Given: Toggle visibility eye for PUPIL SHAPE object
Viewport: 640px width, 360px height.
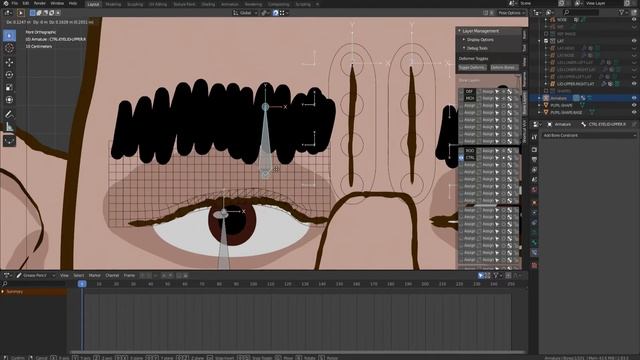Looking at the screenshot, I should tap(634, 105).
